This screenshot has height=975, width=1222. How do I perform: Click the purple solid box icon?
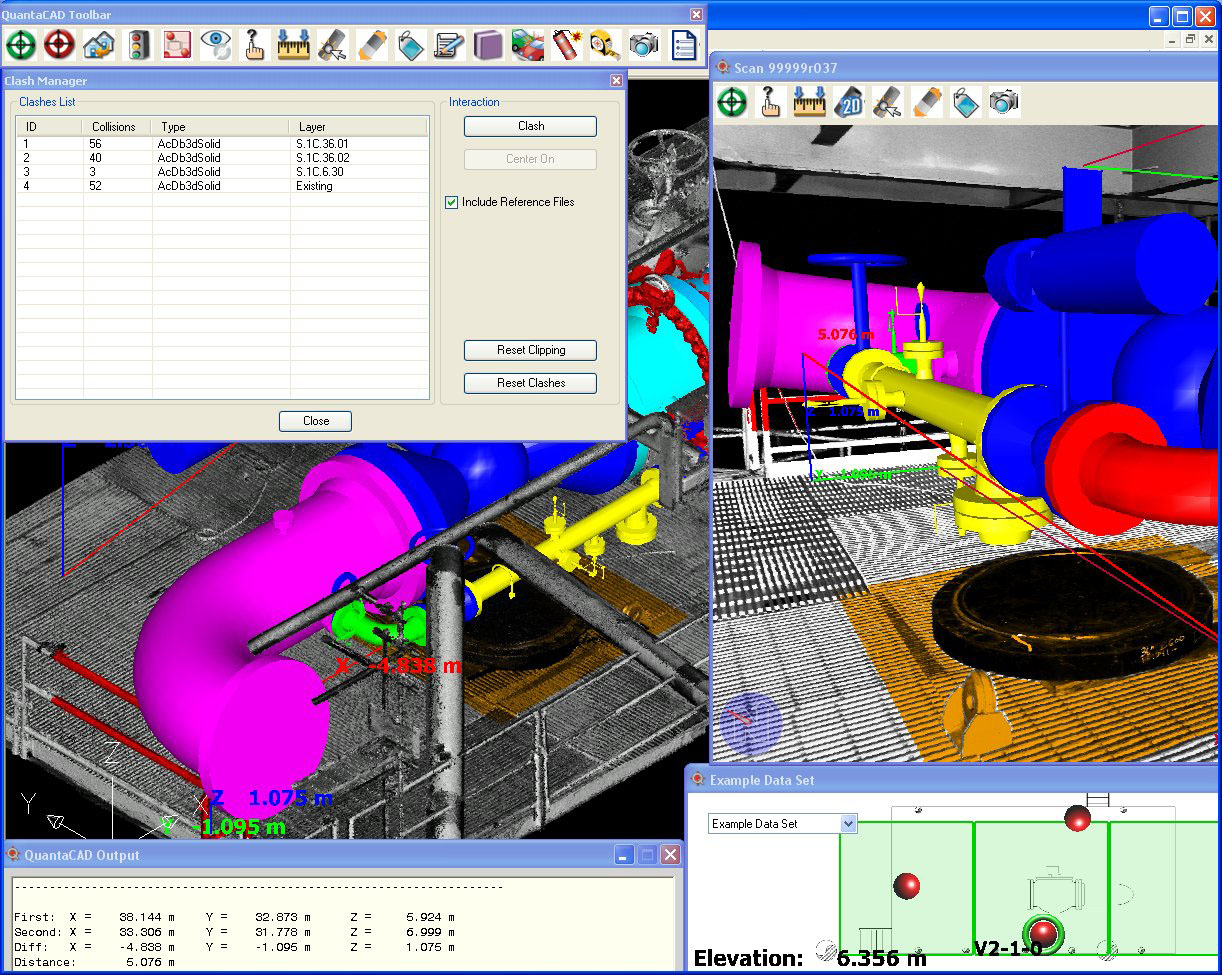point(489,45)
